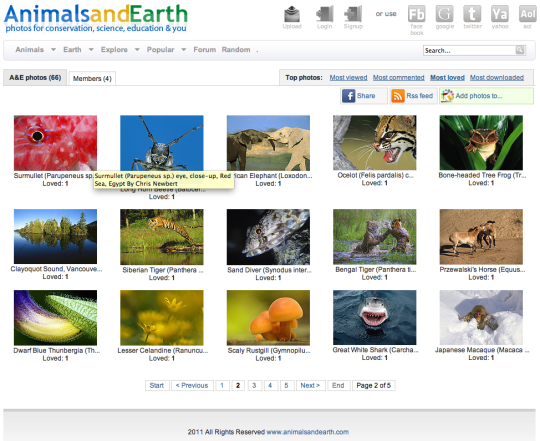Image resolution: width=540 pixels, height=441 pixels.
Task: Open the Scaly Rustgill mushroom thumbnail
Action: (268, 318)
